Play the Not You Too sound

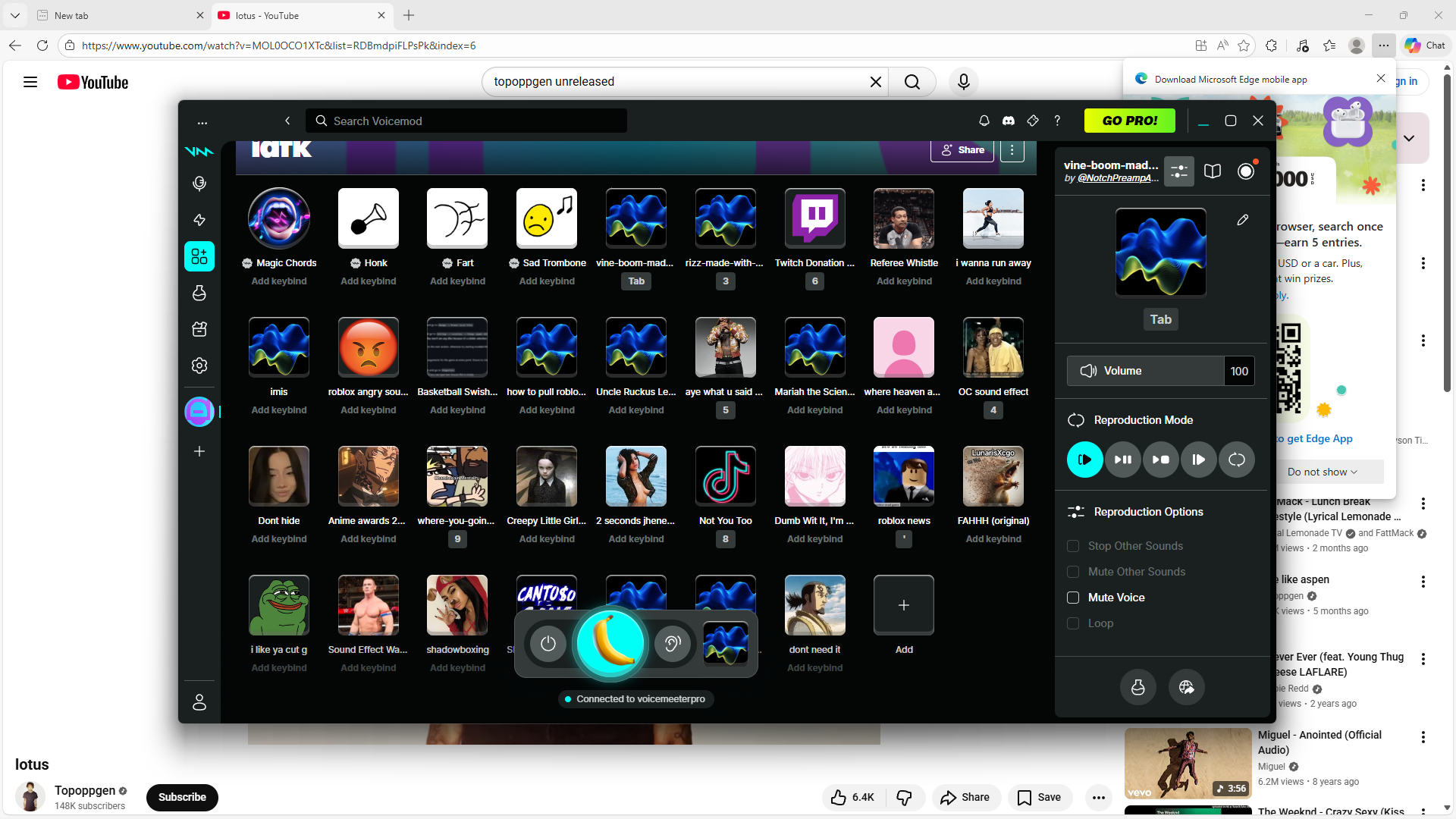pyautogui.click(x=726, y=476)
